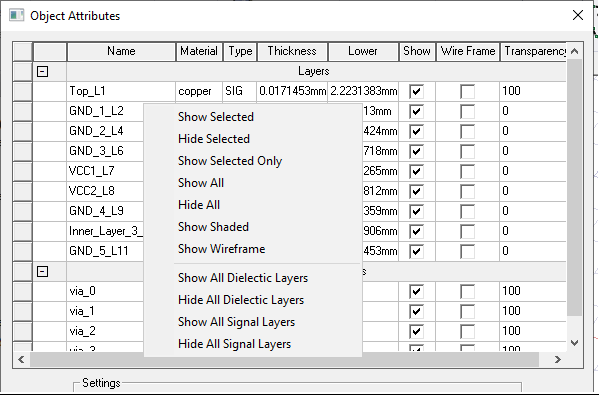
Task: Select Show All in context menu
Action: pos(253,183)
